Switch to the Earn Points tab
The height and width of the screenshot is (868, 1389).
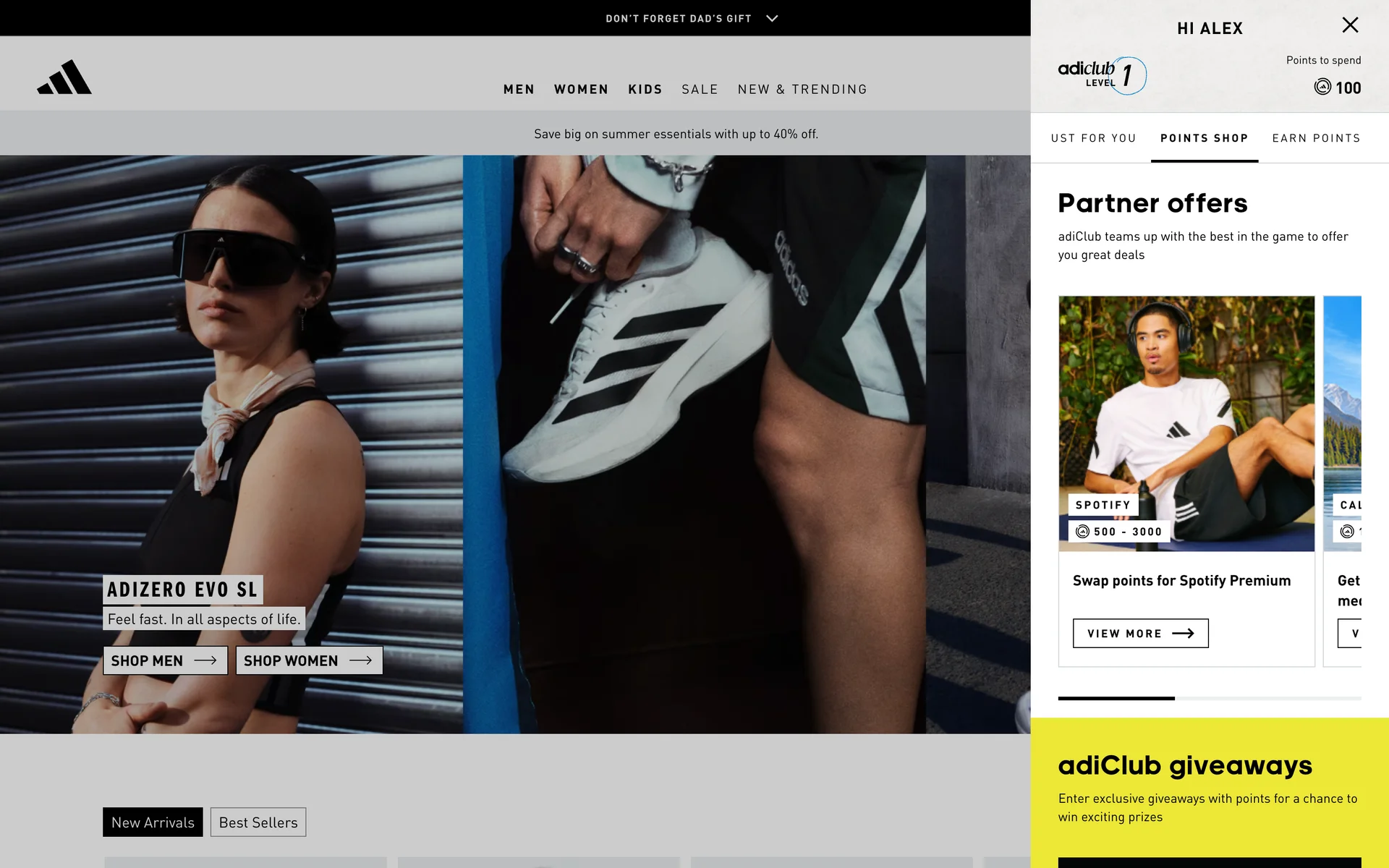coord(1316,138)
